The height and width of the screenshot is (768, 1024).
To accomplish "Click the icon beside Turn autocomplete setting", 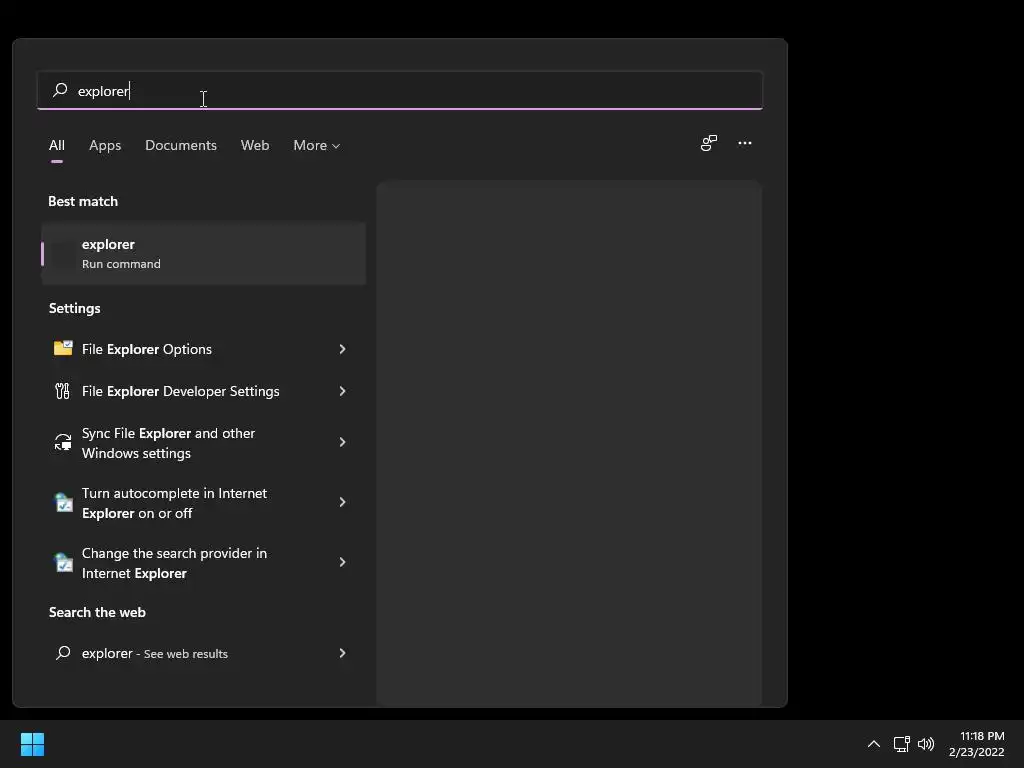I will point(63,502).
